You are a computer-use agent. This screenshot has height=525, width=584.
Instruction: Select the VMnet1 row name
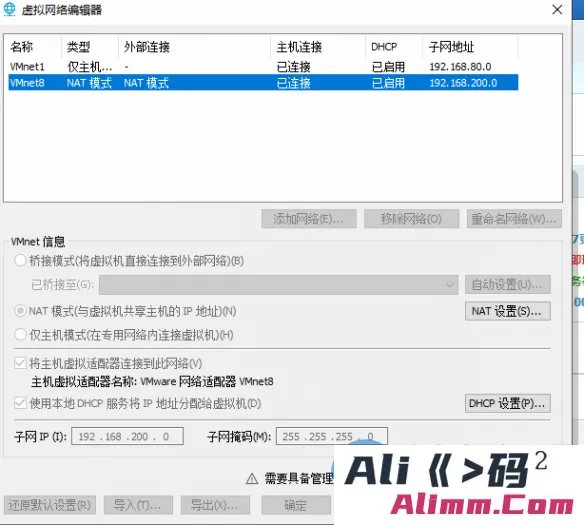(x=27, y=67)
